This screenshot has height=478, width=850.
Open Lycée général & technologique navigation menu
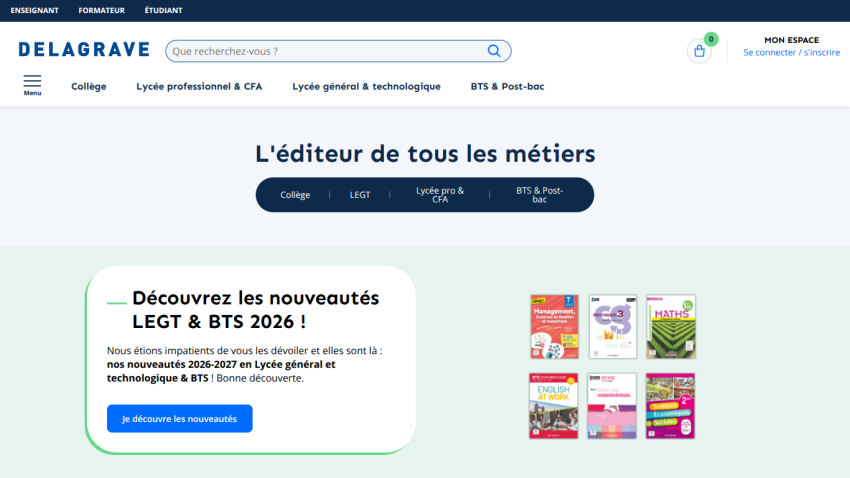click(x=366, y=86)
